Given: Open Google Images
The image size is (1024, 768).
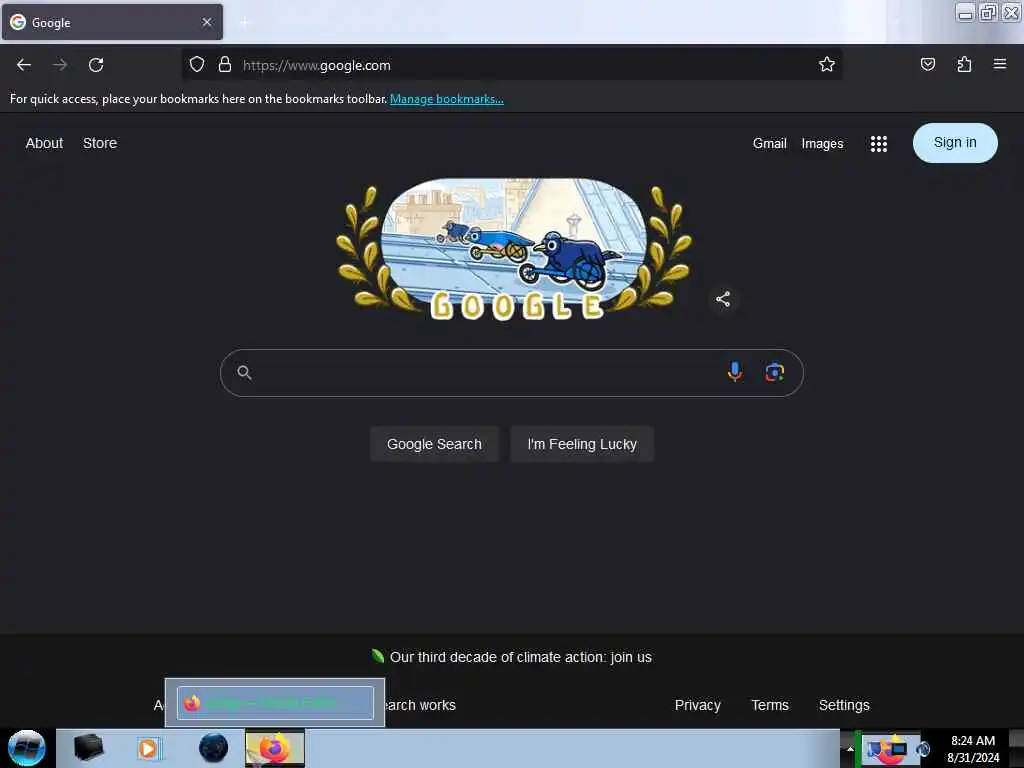Looking at the screenshot, I should [x=822, y=143].
